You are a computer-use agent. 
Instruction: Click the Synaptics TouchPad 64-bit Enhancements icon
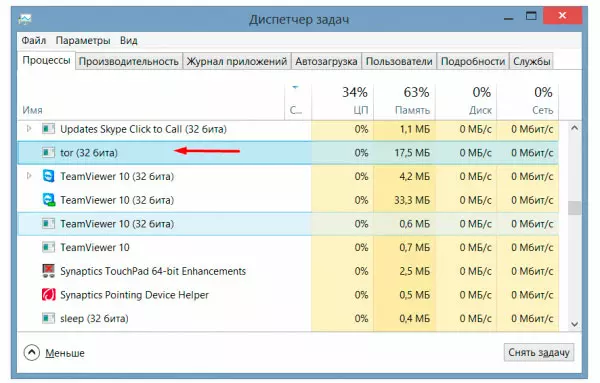pyautogui.click(x=48, y=271)
